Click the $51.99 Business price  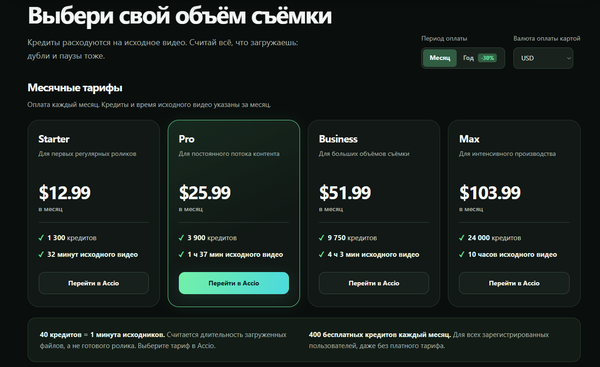[x=345, y=192]
